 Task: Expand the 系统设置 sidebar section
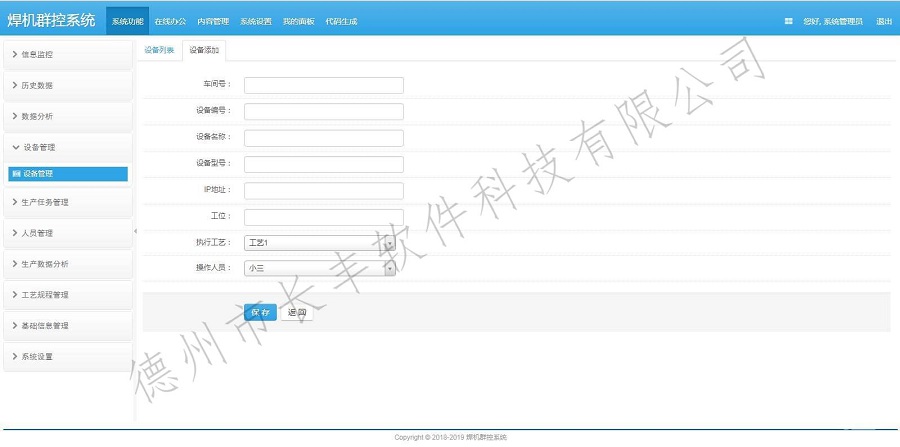click(x=66, y=357)
